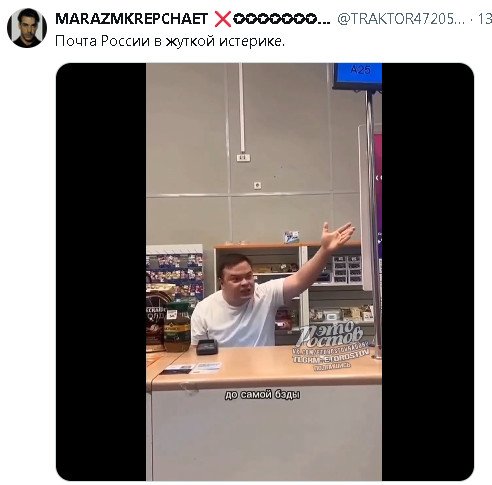
Task: Click the subtitle 'до самой бзды' in the video
Action: point(262,395)
